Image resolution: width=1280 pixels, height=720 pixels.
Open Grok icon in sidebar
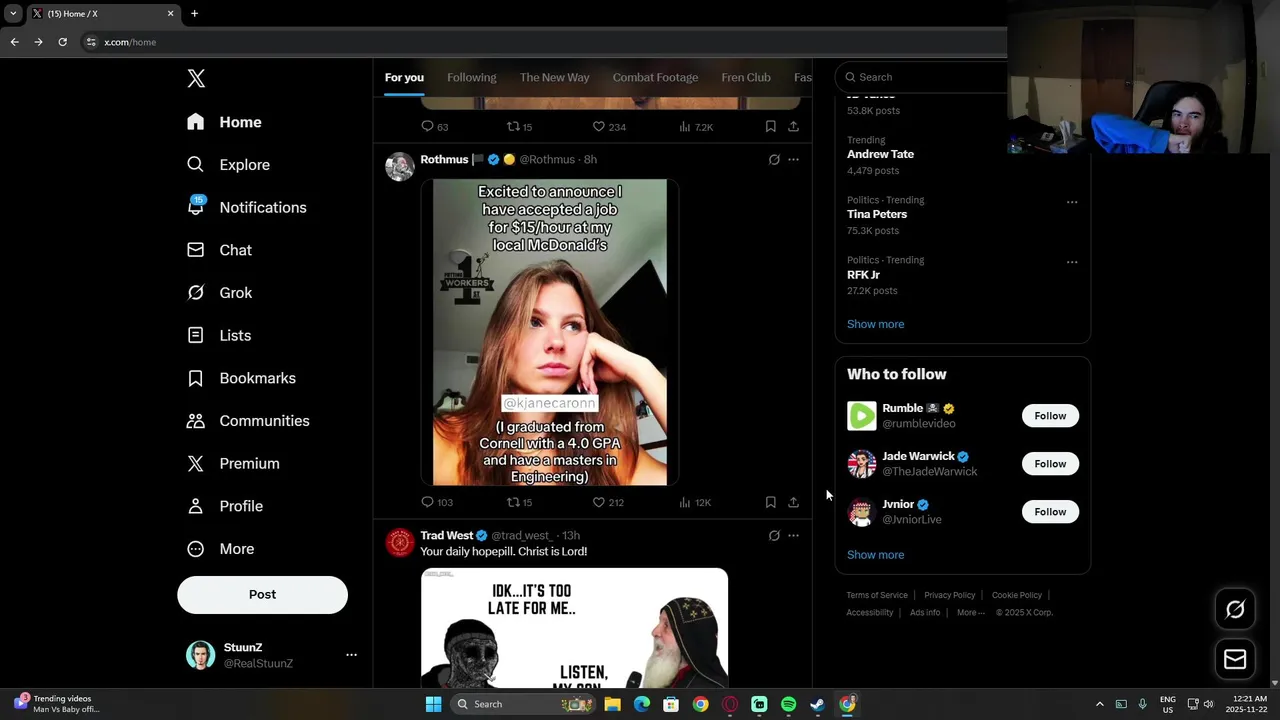click(196, 293)
